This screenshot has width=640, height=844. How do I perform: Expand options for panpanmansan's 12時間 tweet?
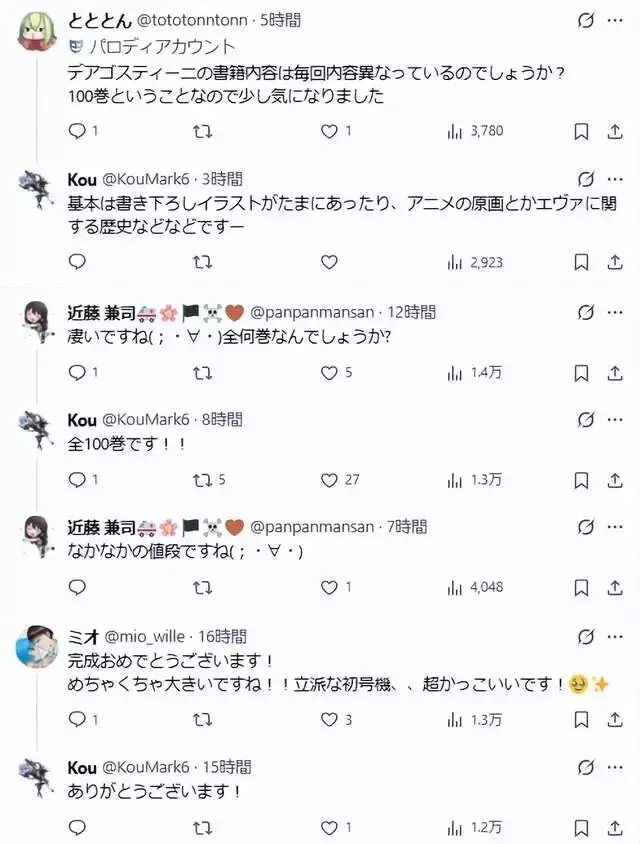point(613,311)
